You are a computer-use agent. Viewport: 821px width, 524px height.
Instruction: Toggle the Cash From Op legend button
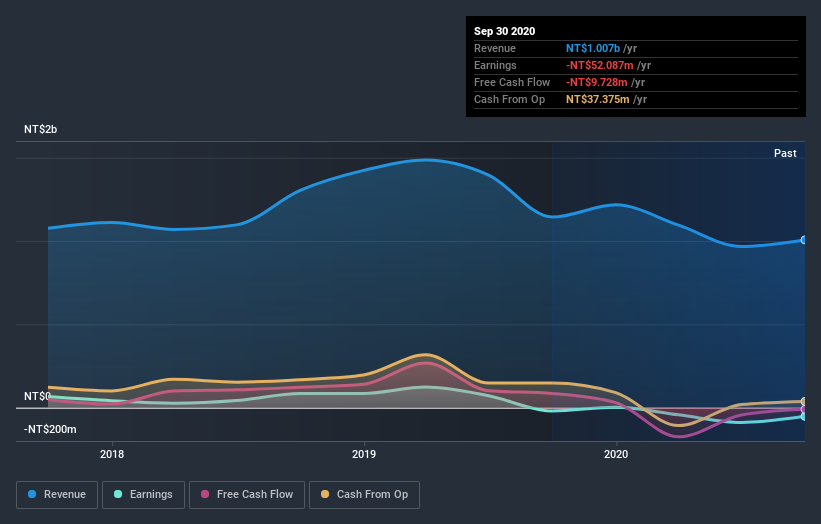[x=364, y=495]
